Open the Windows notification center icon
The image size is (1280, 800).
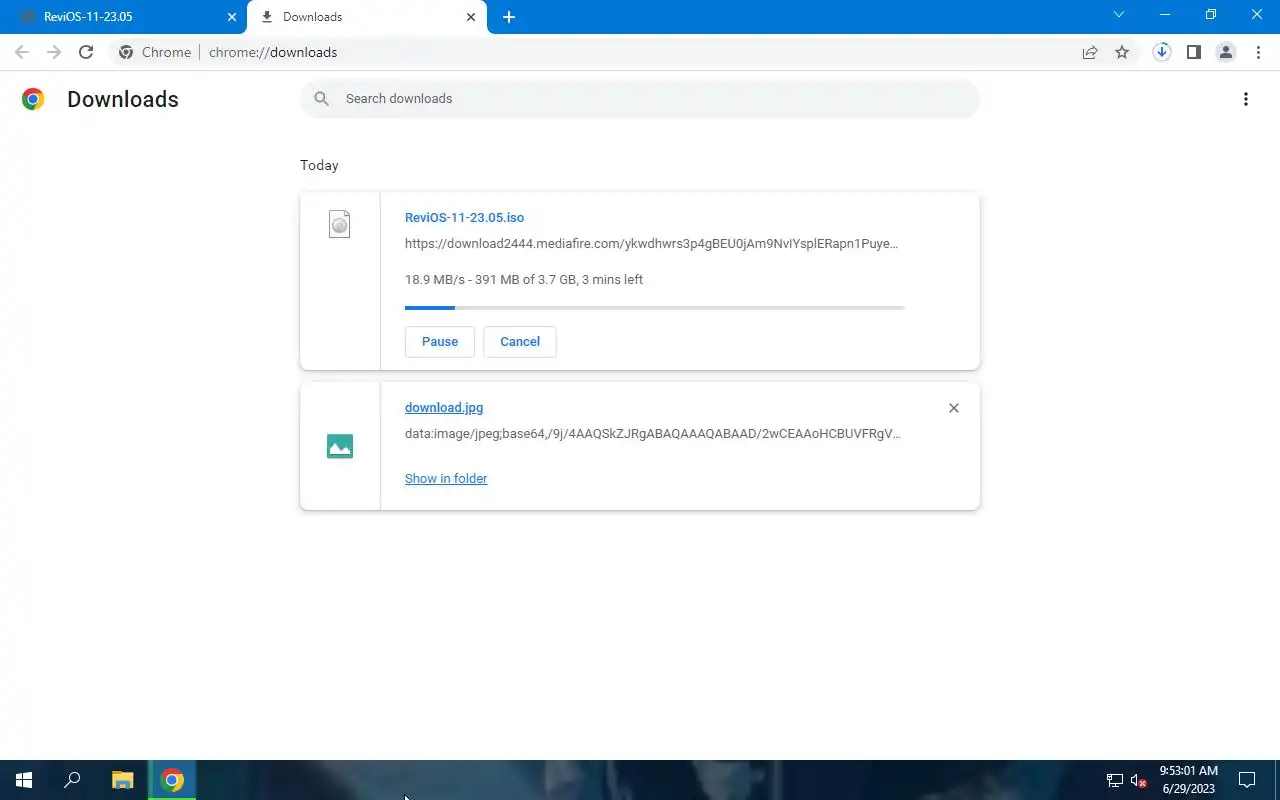(1247, 780)
